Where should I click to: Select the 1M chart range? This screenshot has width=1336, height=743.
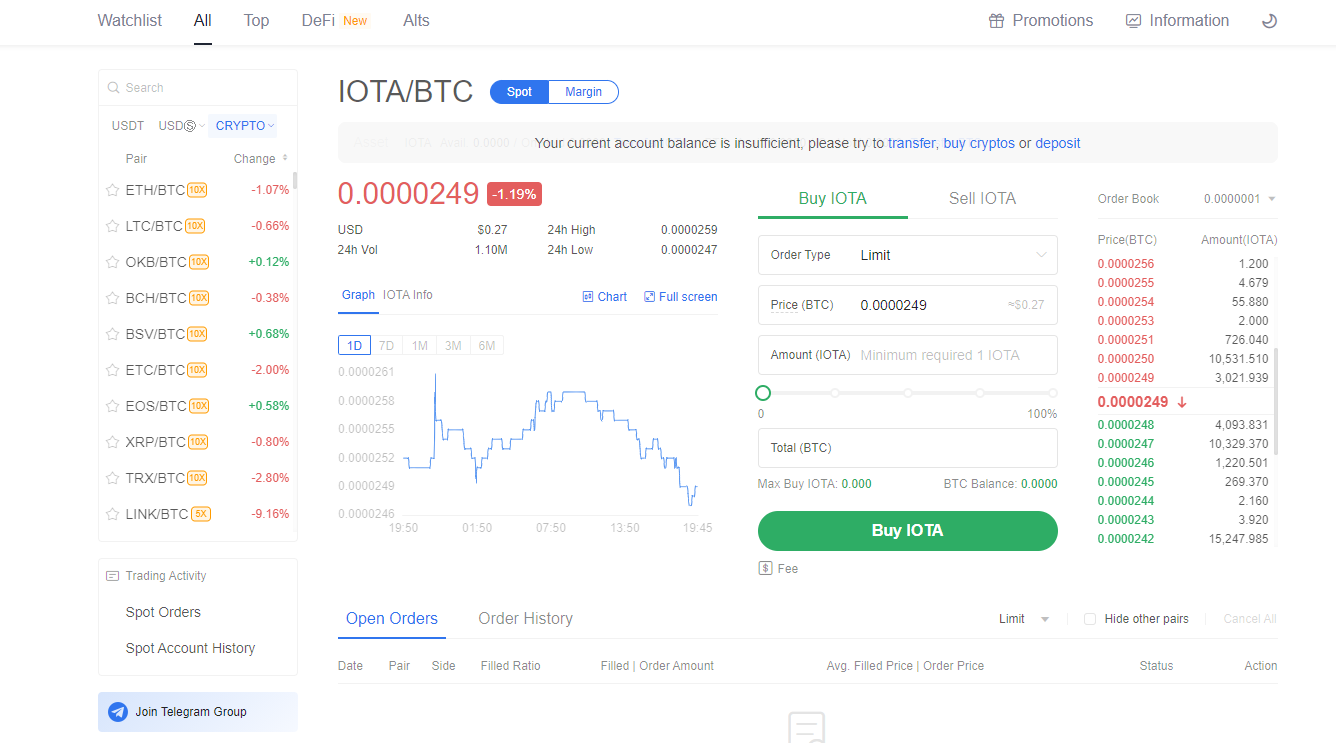coord(420,346)
